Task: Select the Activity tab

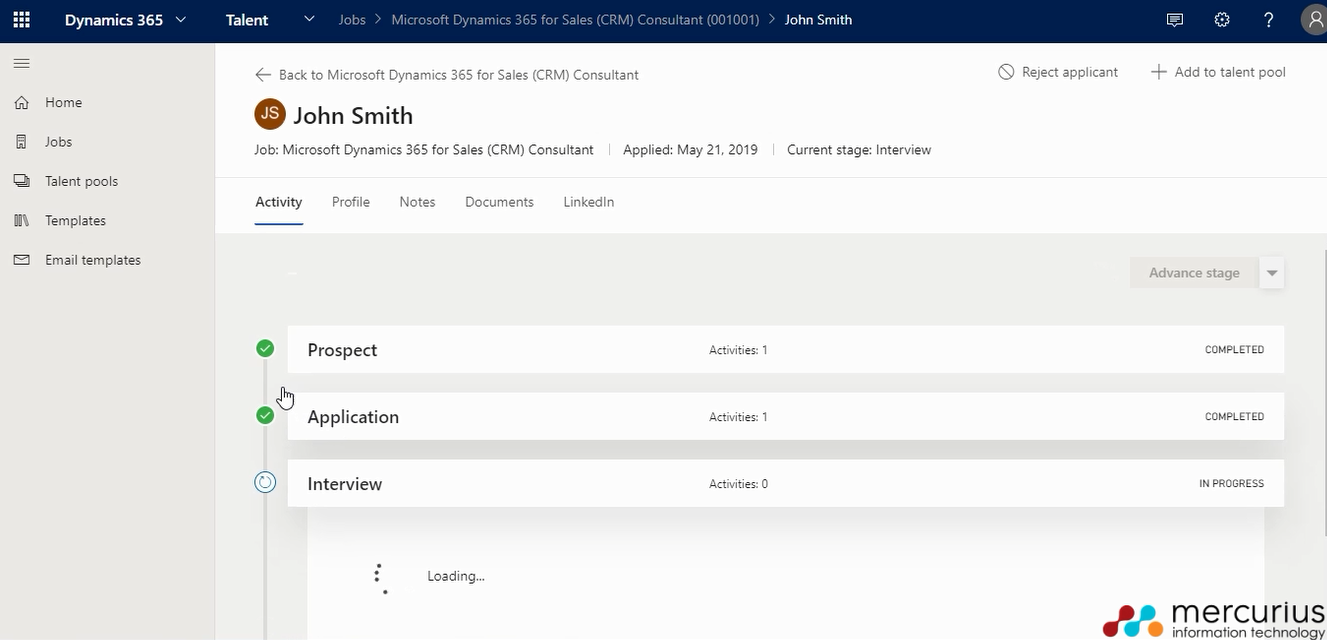Action: [x=279, y=202]
